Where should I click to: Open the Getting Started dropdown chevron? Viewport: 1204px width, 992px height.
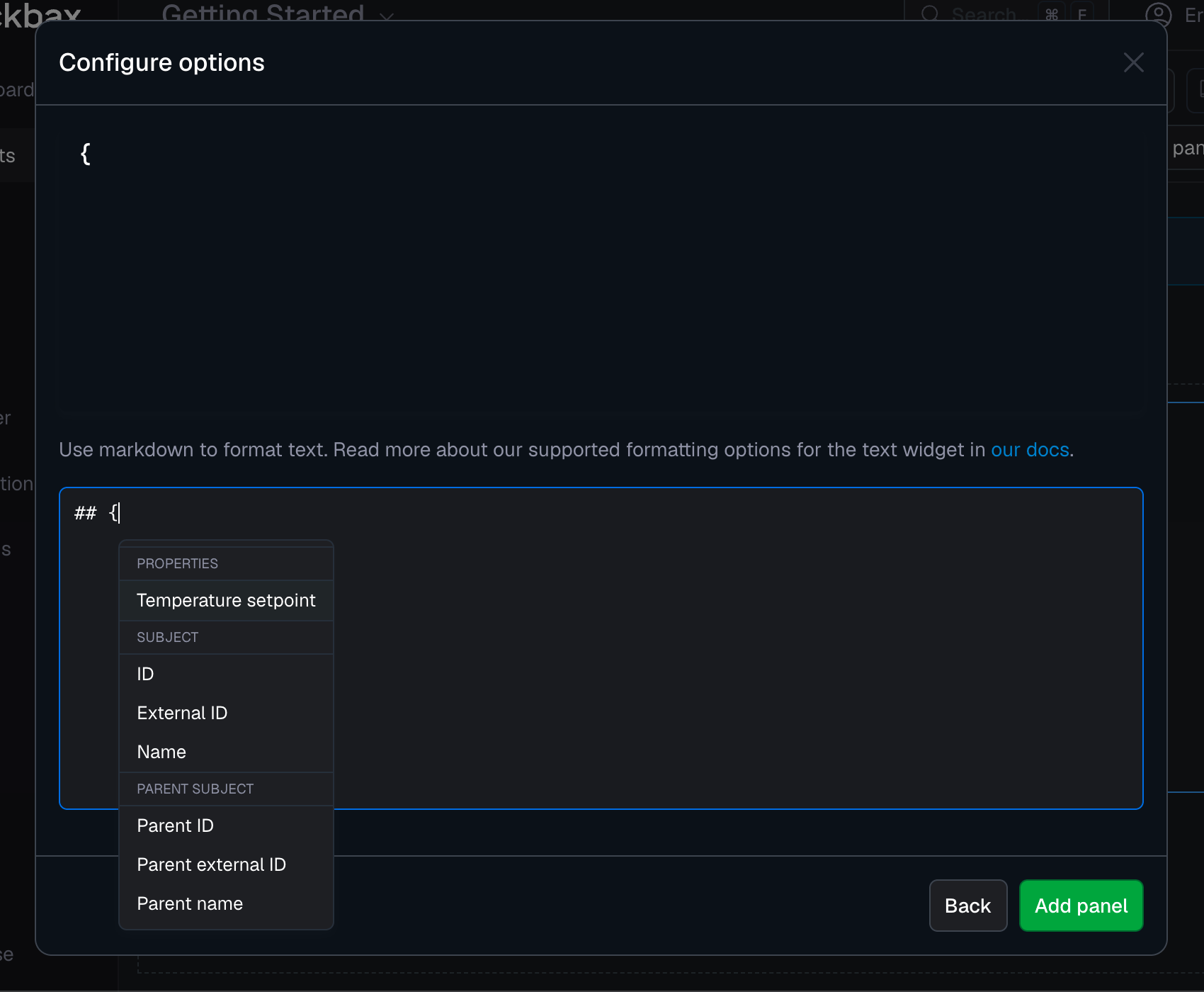pos(387,16)
